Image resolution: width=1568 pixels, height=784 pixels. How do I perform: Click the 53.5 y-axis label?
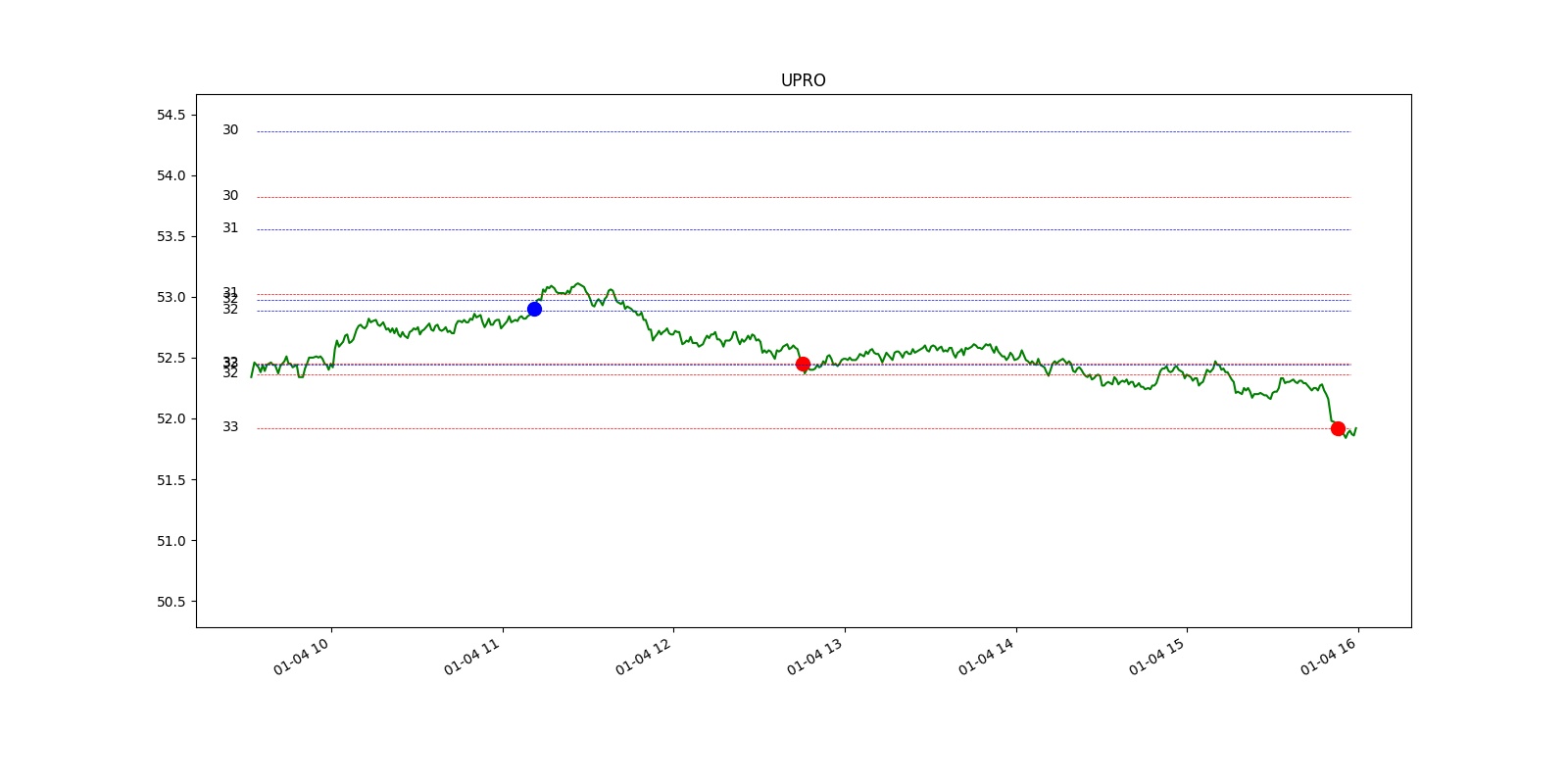(x=171, y=236)
